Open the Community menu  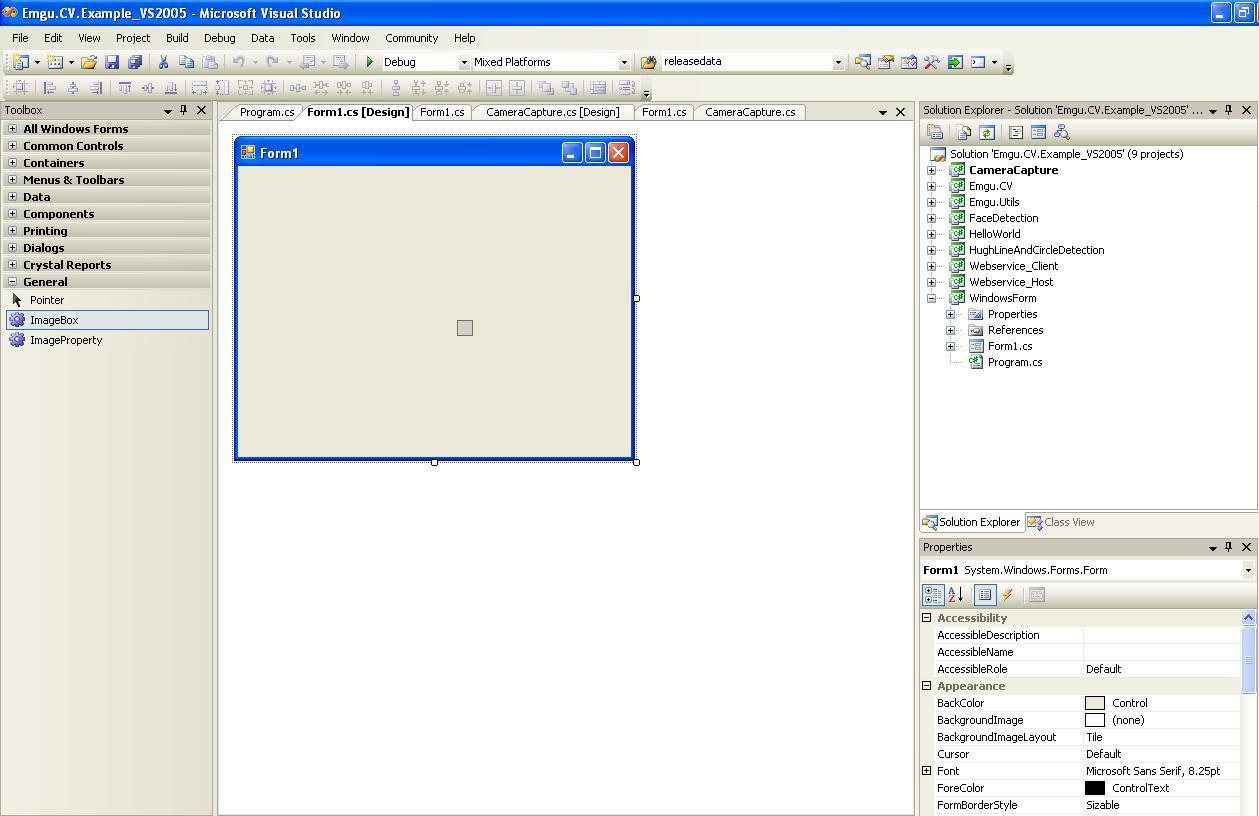point(412,38)
